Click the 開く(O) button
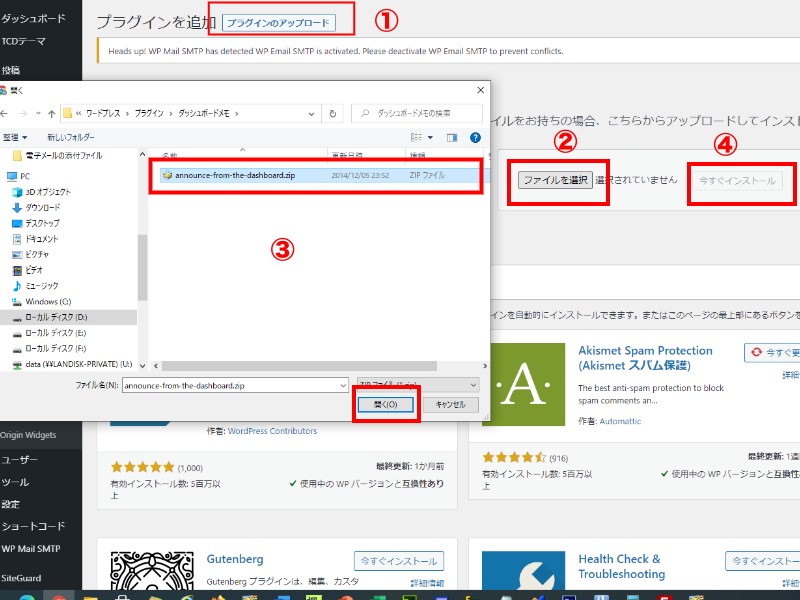The width and height of the screenshot is (800, 600). coord(385,404)
